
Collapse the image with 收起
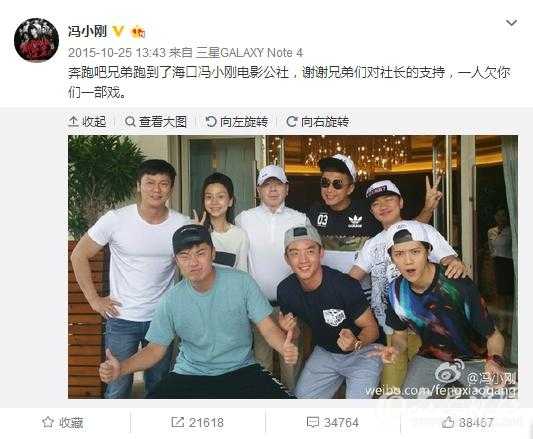tap(87, 121)
